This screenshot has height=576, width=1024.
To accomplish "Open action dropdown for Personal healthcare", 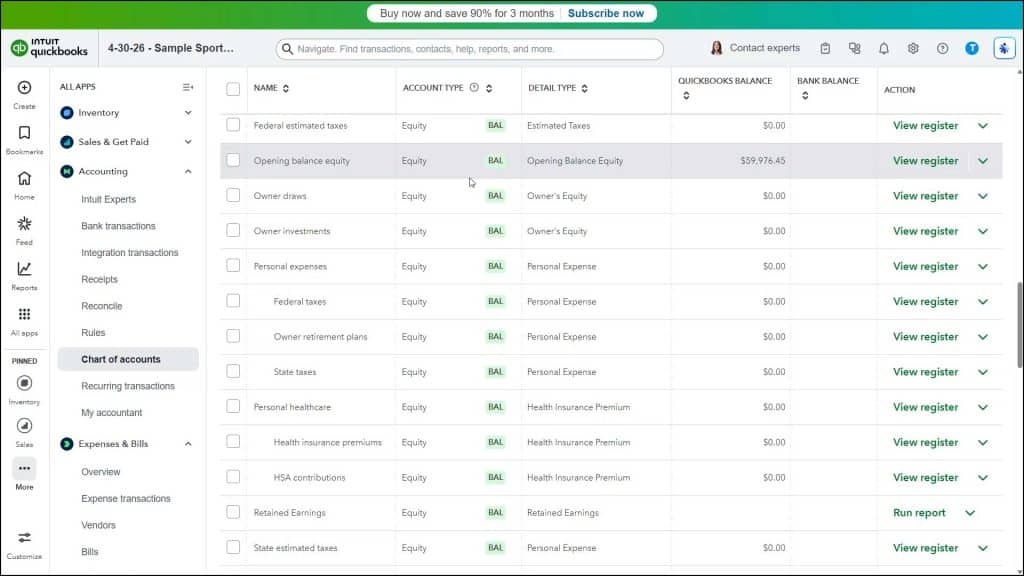I will click(x=983, y=408).
